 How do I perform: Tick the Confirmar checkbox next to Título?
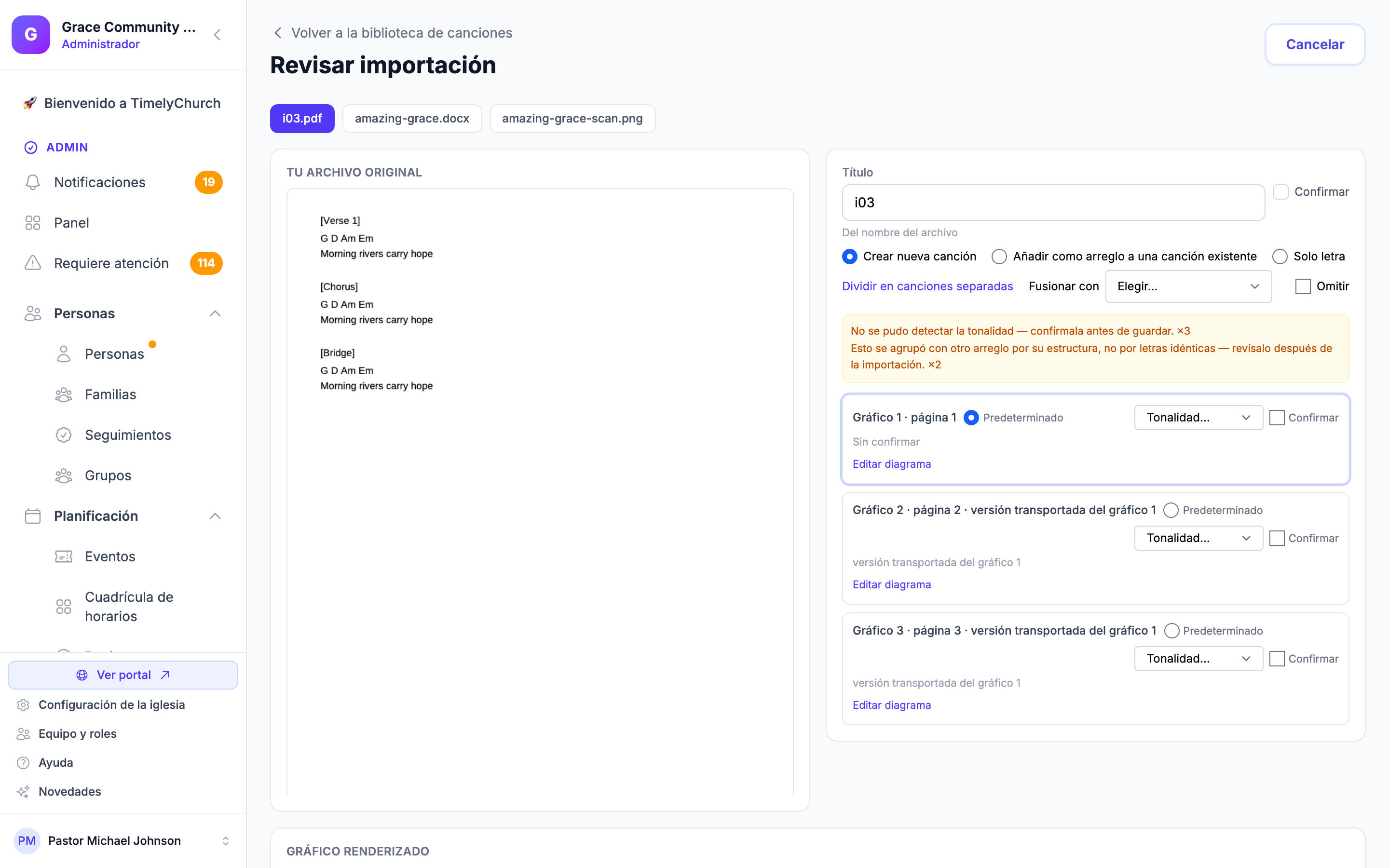pos(1280,192)
